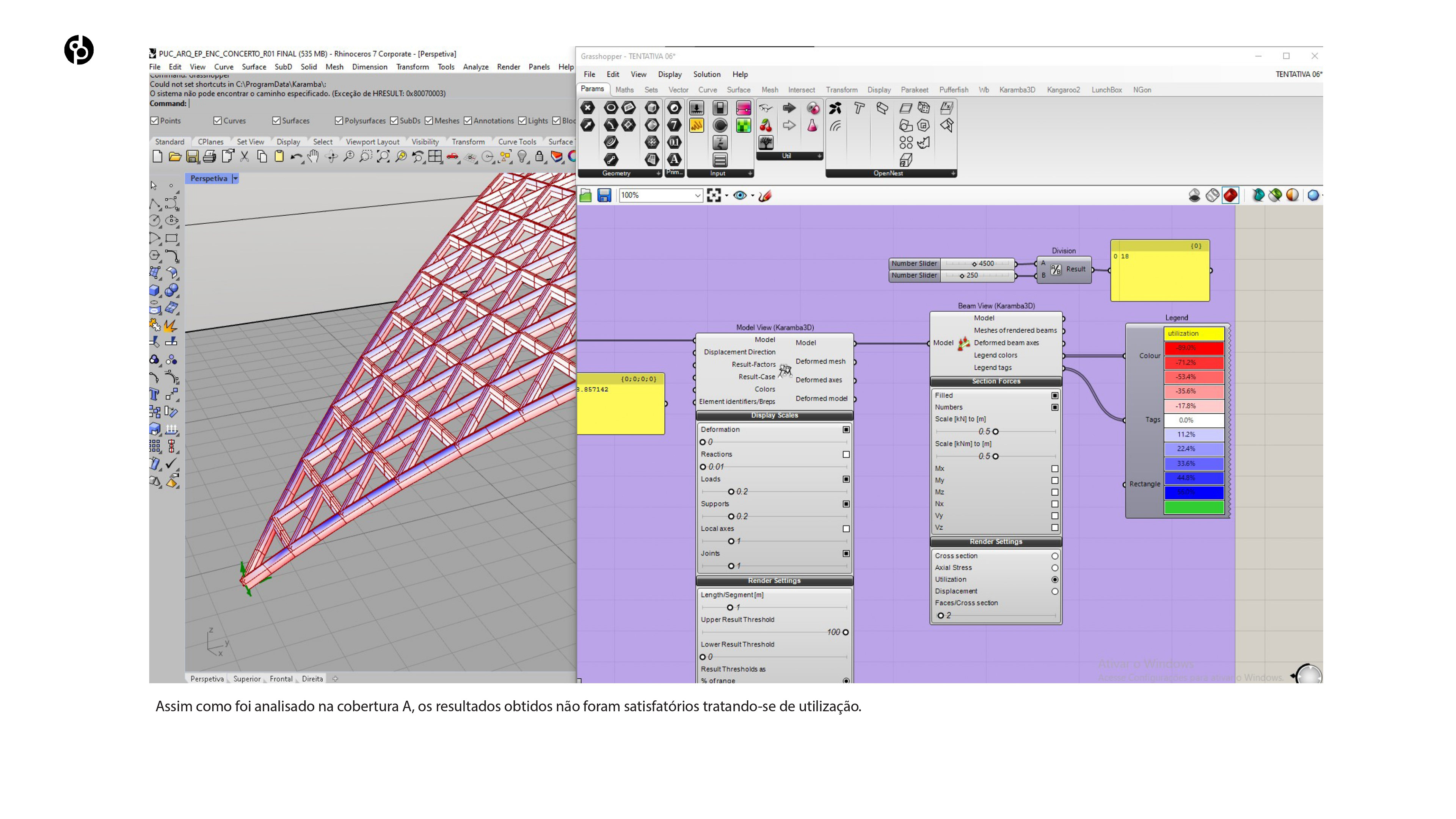Collapse the Display Scales section header
The image size is (1456, 819).
pos(774,416)
